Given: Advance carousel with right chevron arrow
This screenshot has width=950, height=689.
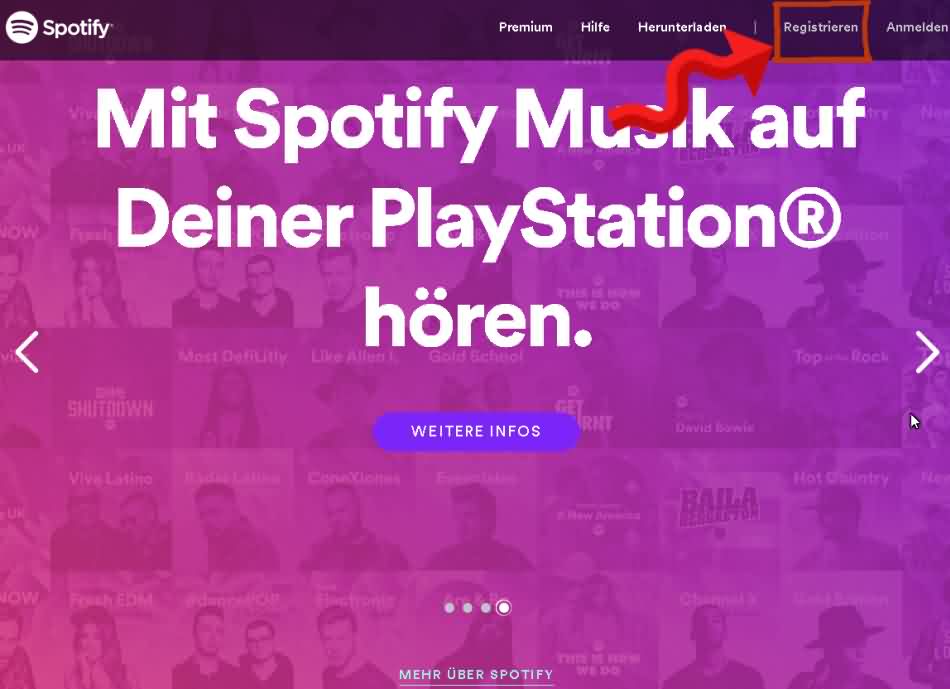Looking at the screenshot, I should coord(927,352).
